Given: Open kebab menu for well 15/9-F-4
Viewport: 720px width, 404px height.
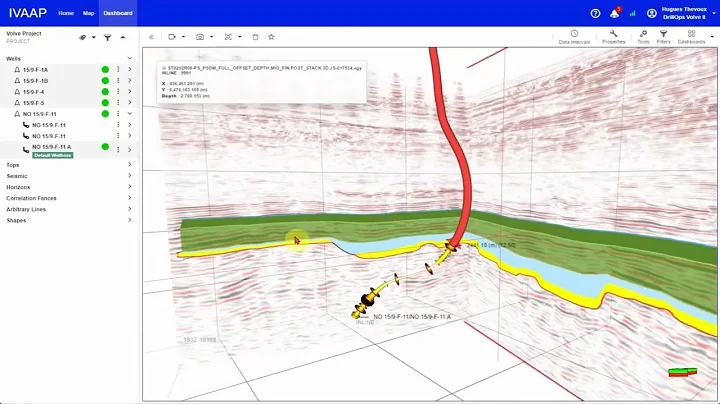Looking at the screenshot, I should (x=118, y=91).
